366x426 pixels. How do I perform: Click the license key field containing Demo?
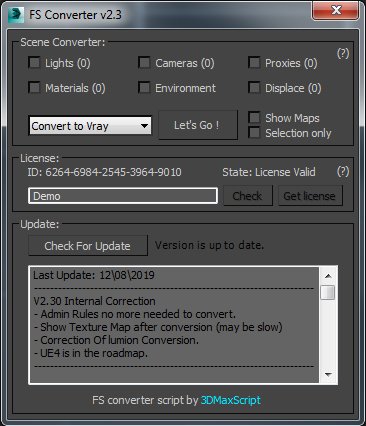[123, 196]
